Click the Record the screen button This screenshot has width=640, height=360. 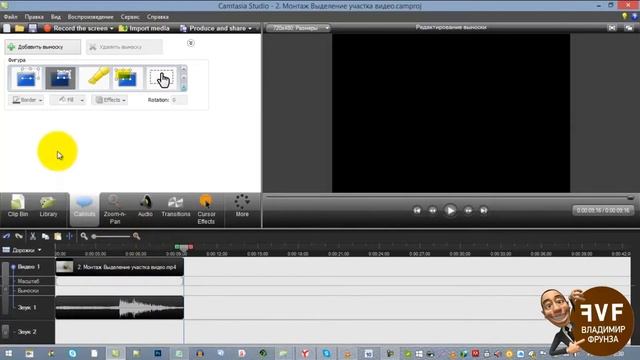click(76, 28)
